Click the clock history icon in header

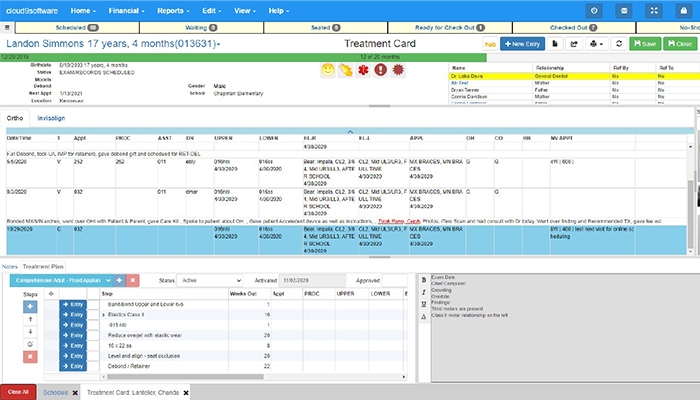point(596,10)
